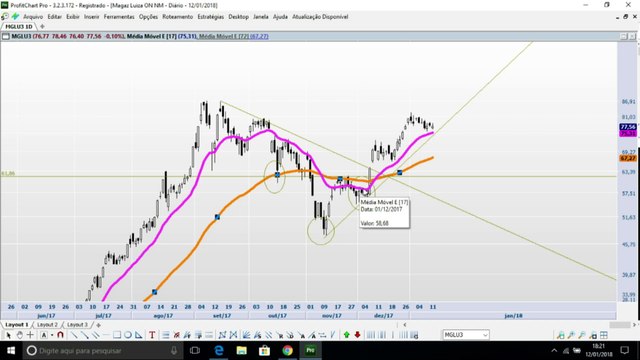Open the Inserir menu
640x360 pixels.
point(91,17)
